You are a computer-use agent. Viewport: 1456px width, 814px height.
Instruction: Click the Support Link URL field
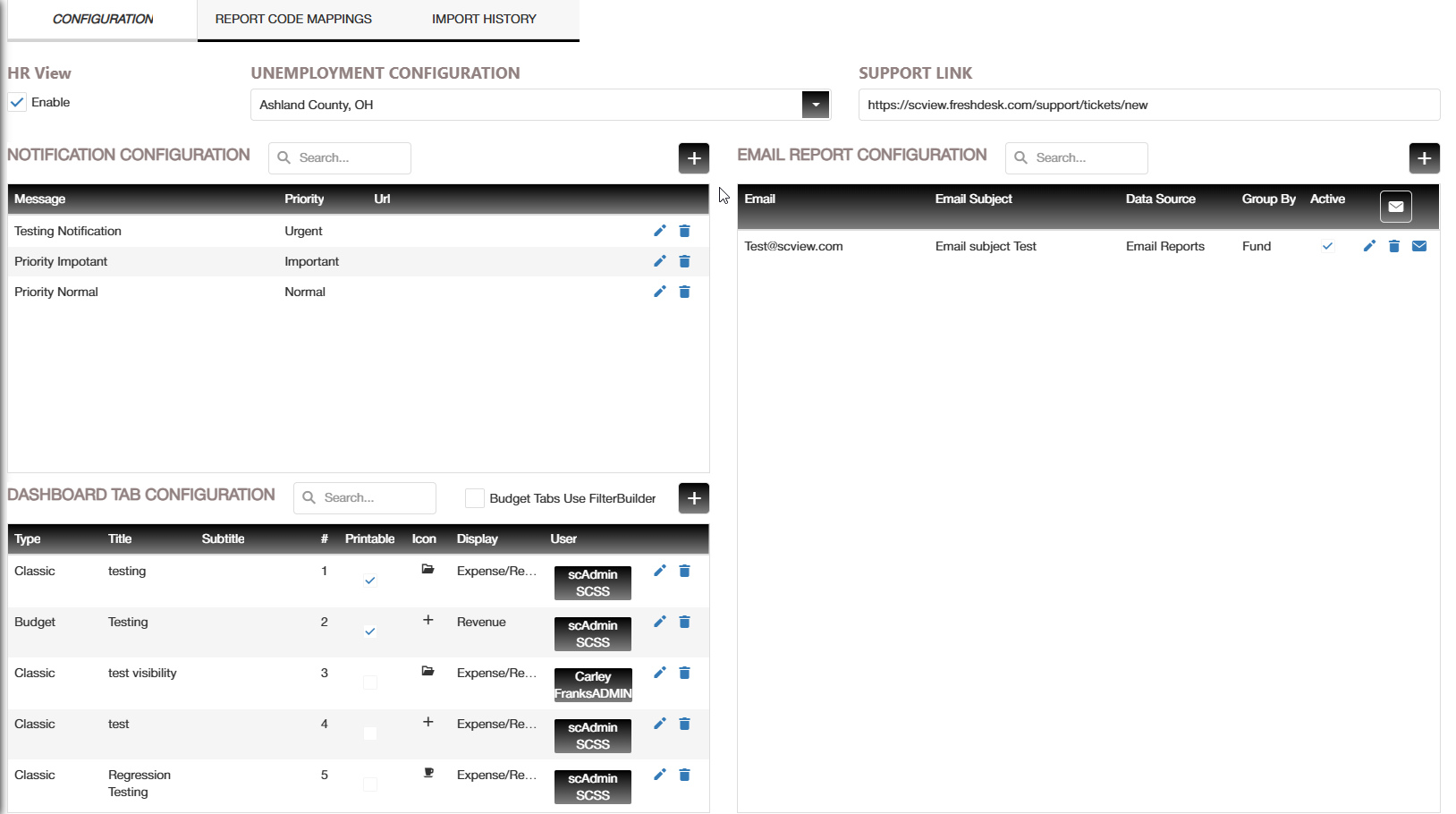point(1149,105)
